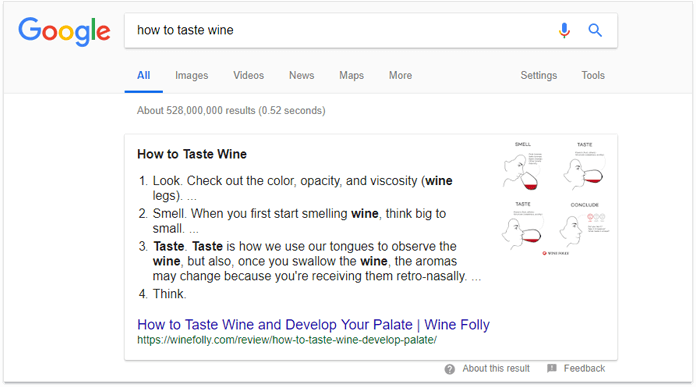Click the About this result text link
The width and height of the screenshot is (696, 387).
[x=496, y=368]
